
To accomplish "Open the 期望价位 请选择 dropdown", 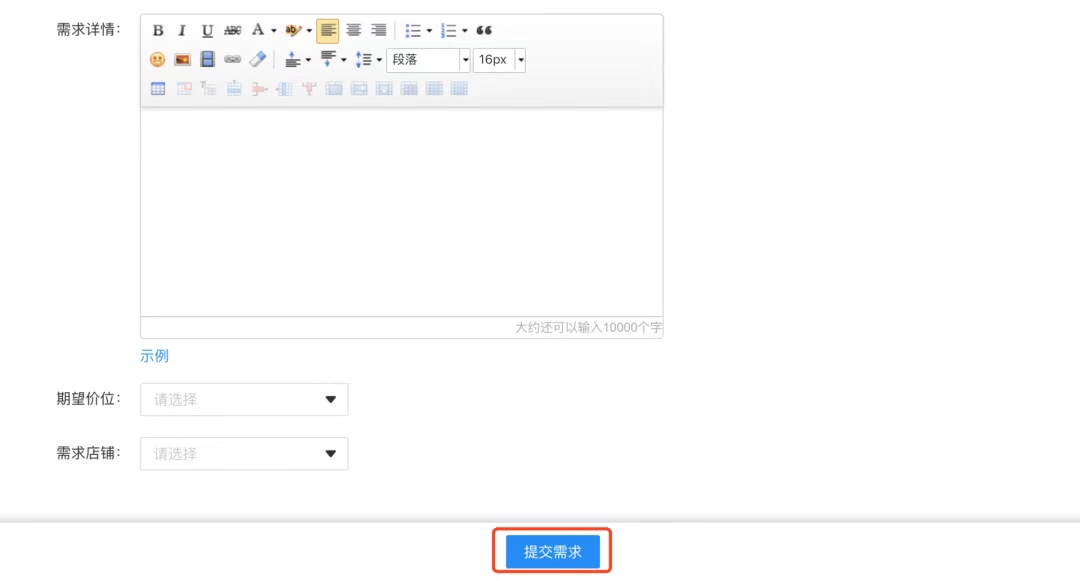I will (x=244, y=399).
